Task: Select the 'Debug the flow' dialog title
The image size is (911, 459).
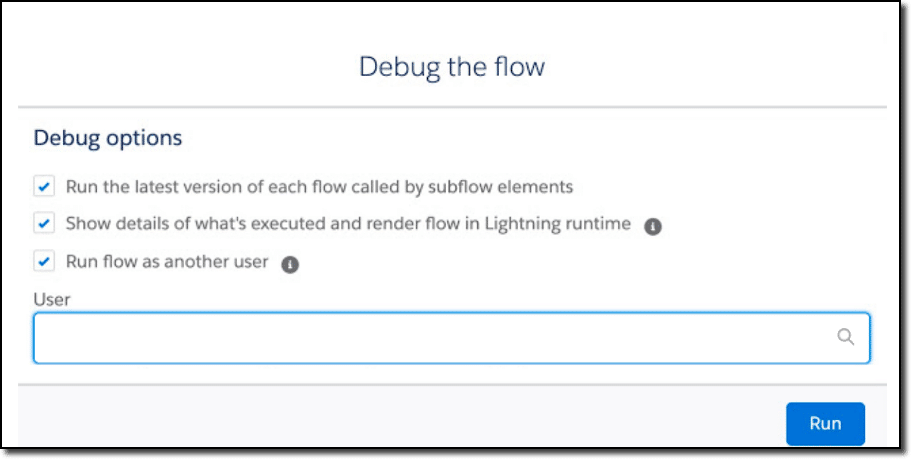Action: click(x=452, y=66)
